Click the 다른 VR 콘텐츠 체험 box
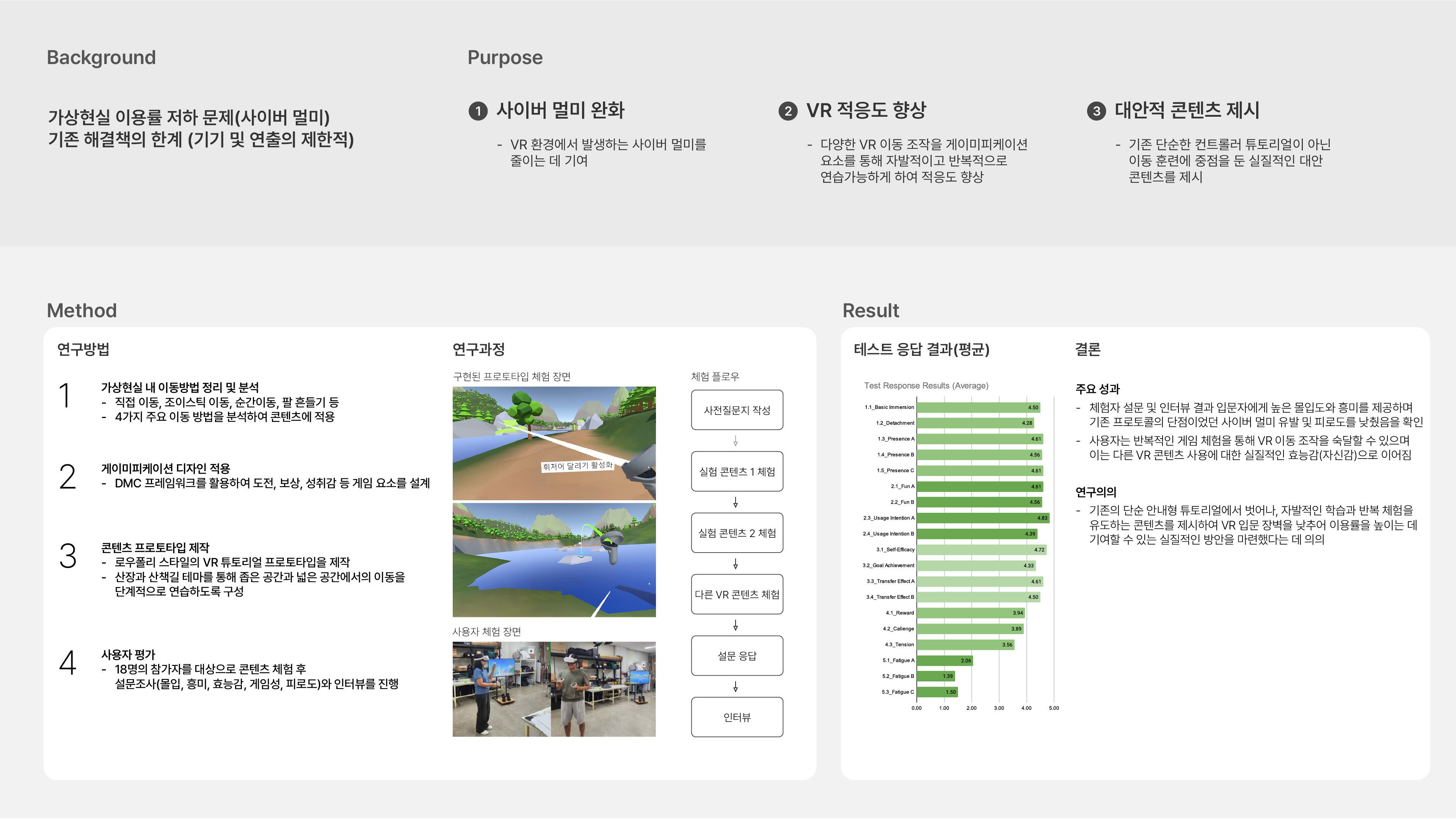The height and width of the screenshot is (819, 1456). click(x=736, y=594)
